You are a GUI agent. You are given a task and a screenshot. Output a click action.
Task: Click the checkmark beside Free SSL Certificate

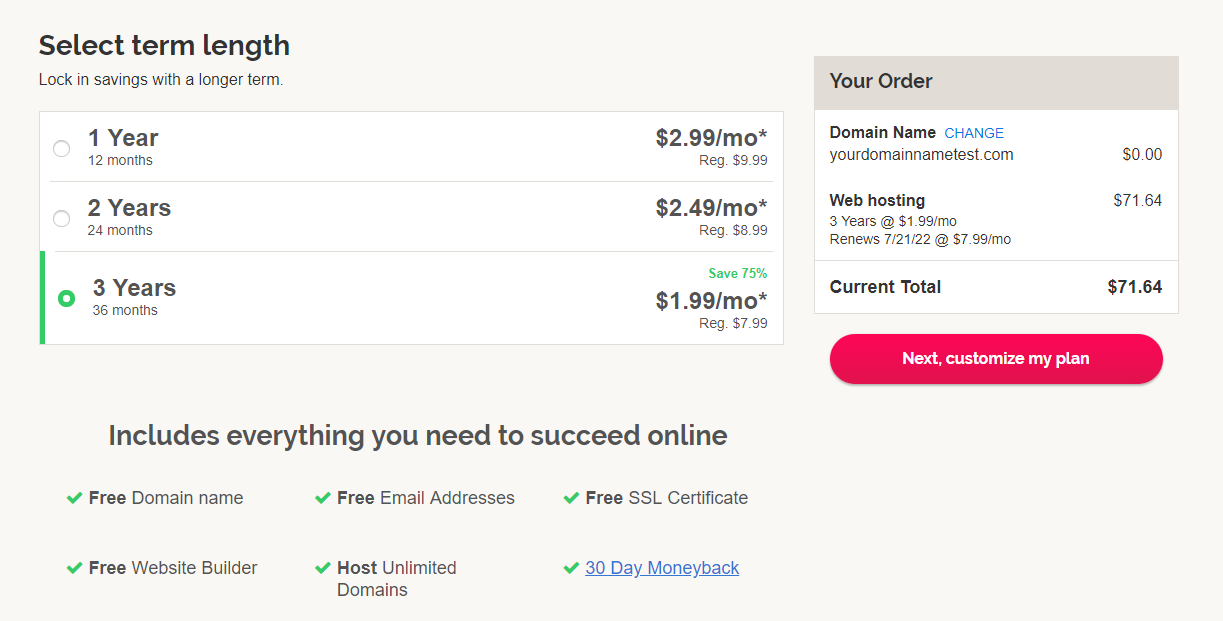[572, 498]
